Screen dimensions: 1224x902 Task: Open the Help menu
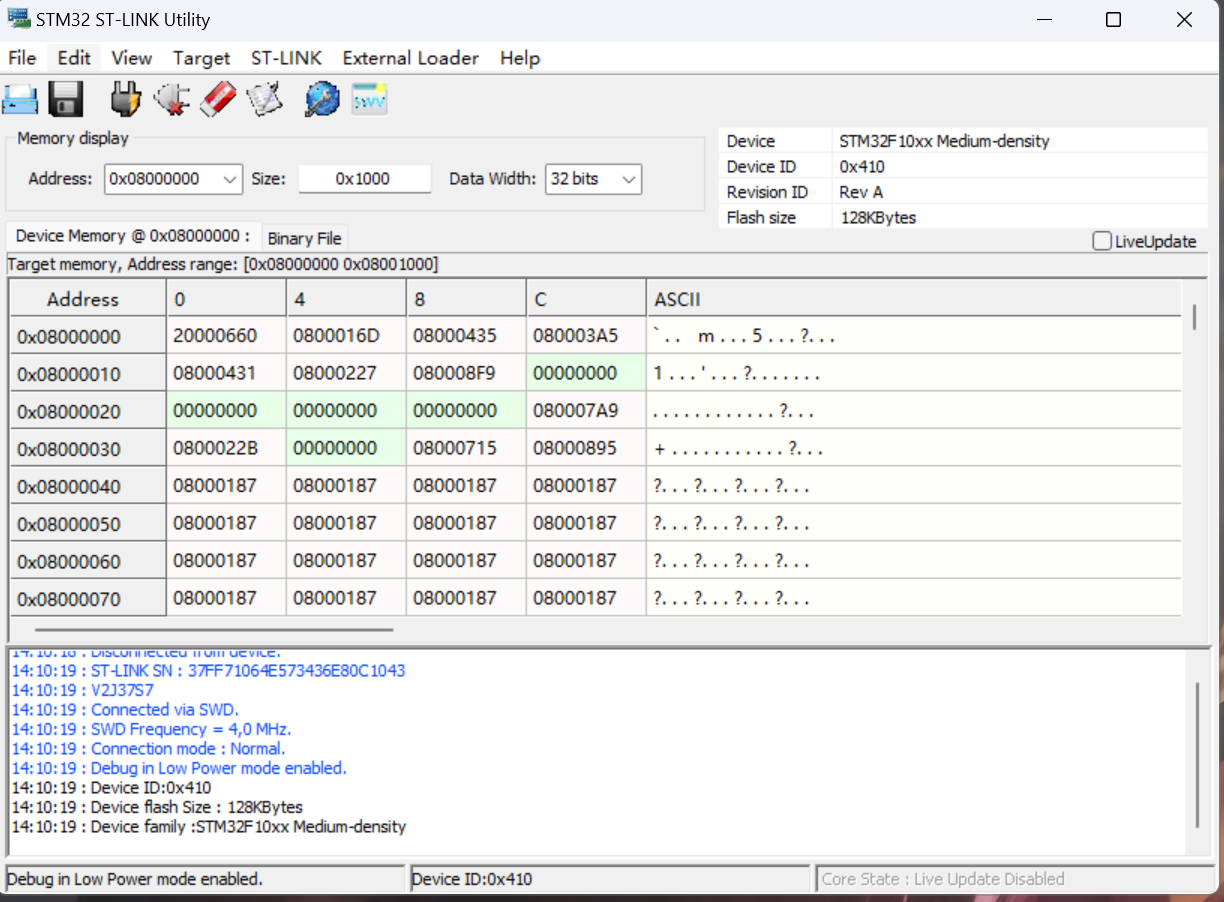(520, 58)
